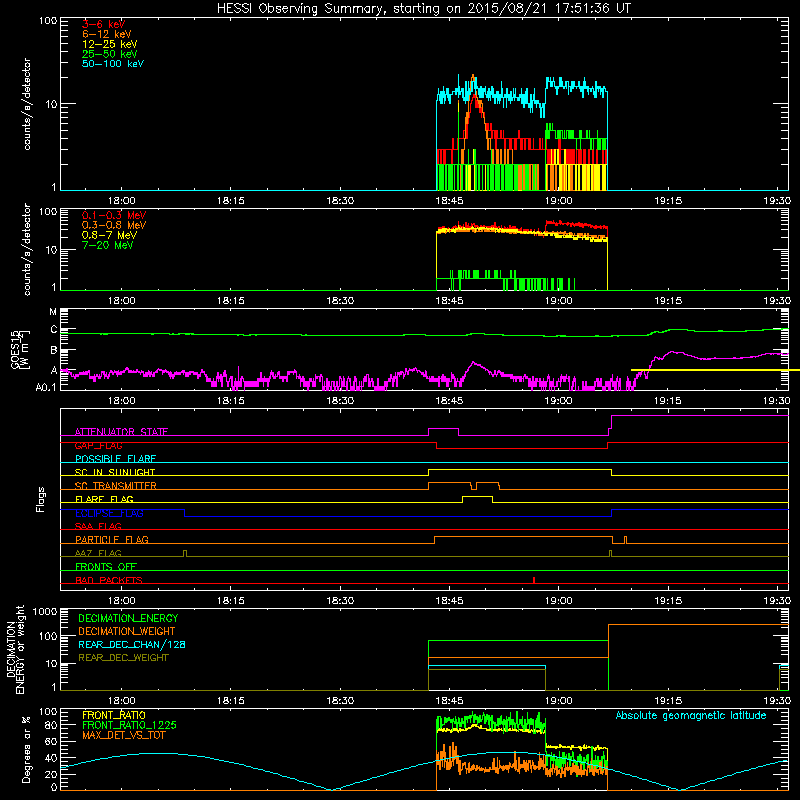The height and width of the screenshot is (800, 800).
Task: Select the 25-50 keV legend label
Action: [x=110, y=54]
